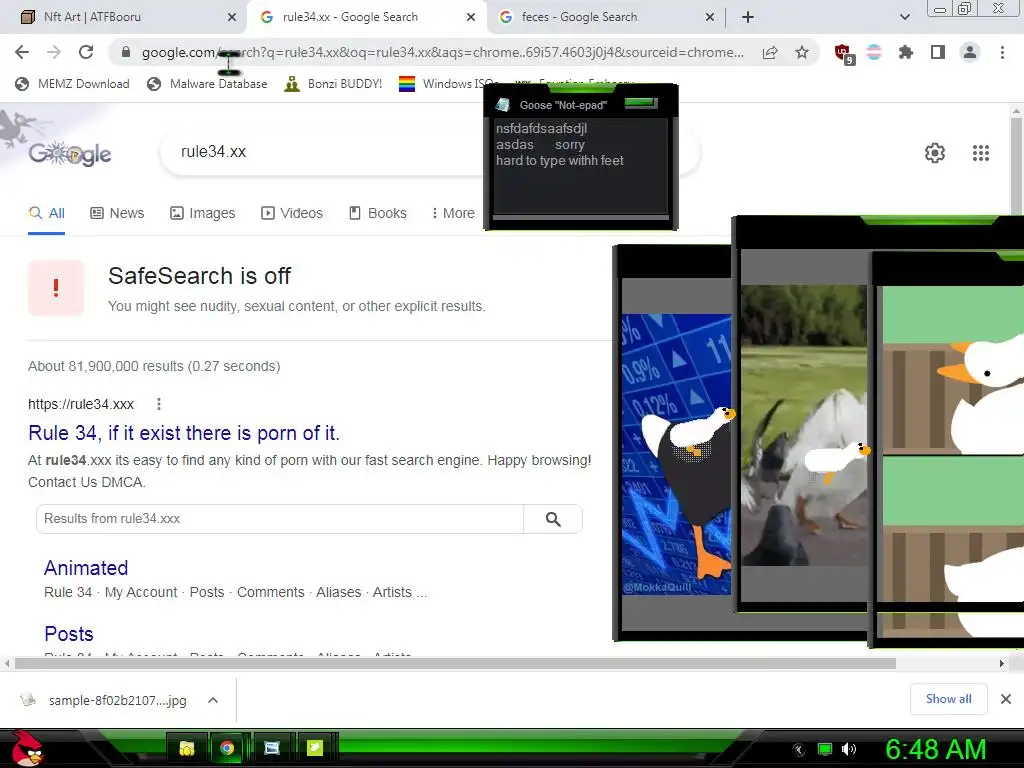Close the feces Google Search tab

click(710, 17)
